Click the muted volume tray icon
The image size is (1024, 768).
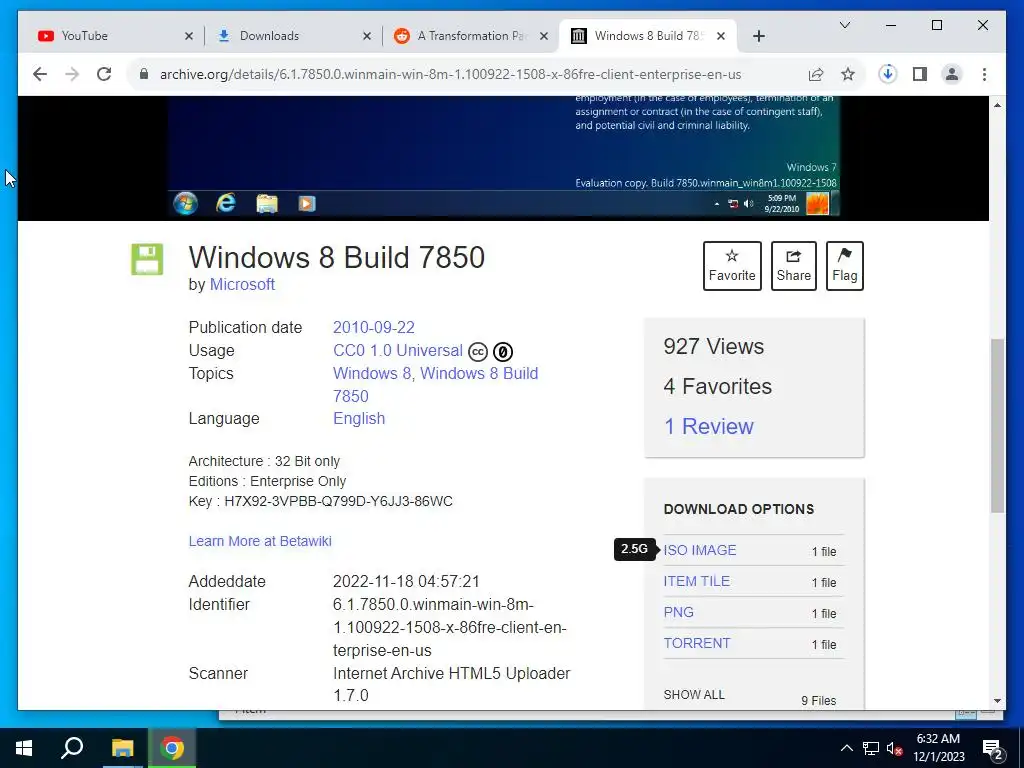895,748
